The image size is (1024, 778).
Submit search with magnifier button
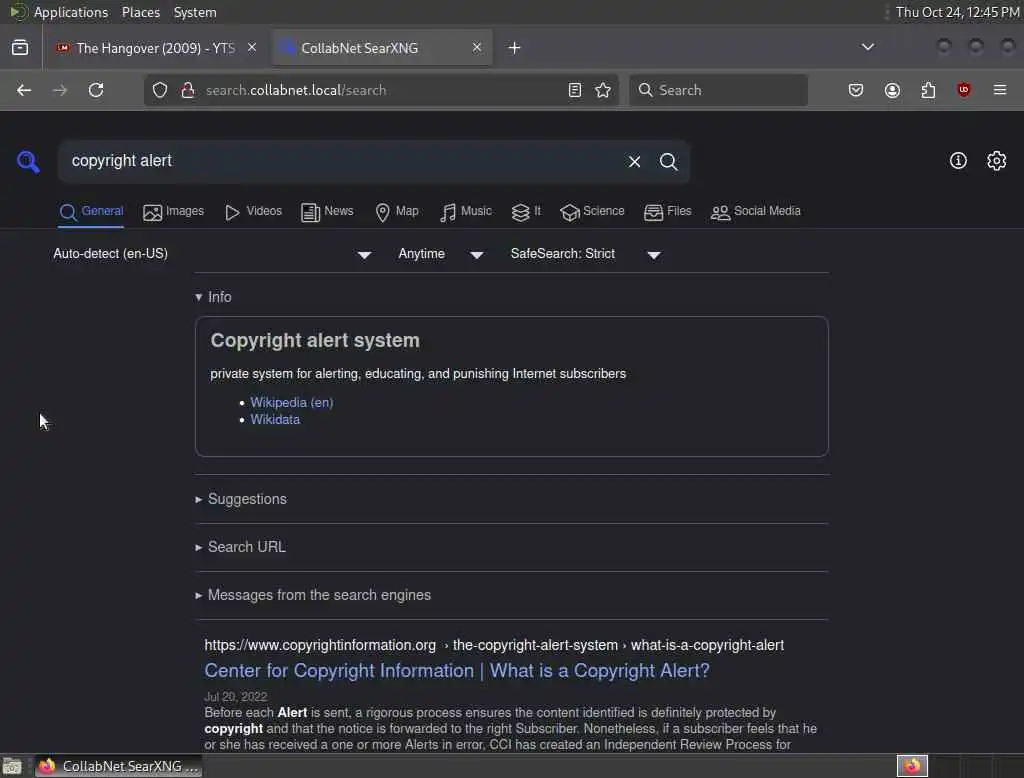point(668,161)
